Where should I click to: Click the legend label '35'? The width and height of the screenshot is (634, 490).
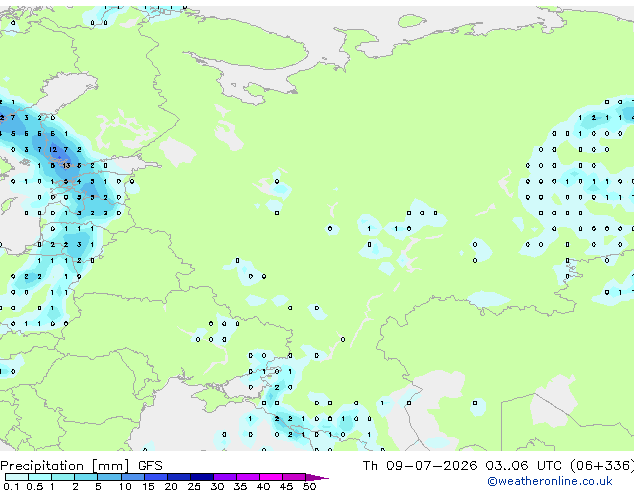[240, 486]
